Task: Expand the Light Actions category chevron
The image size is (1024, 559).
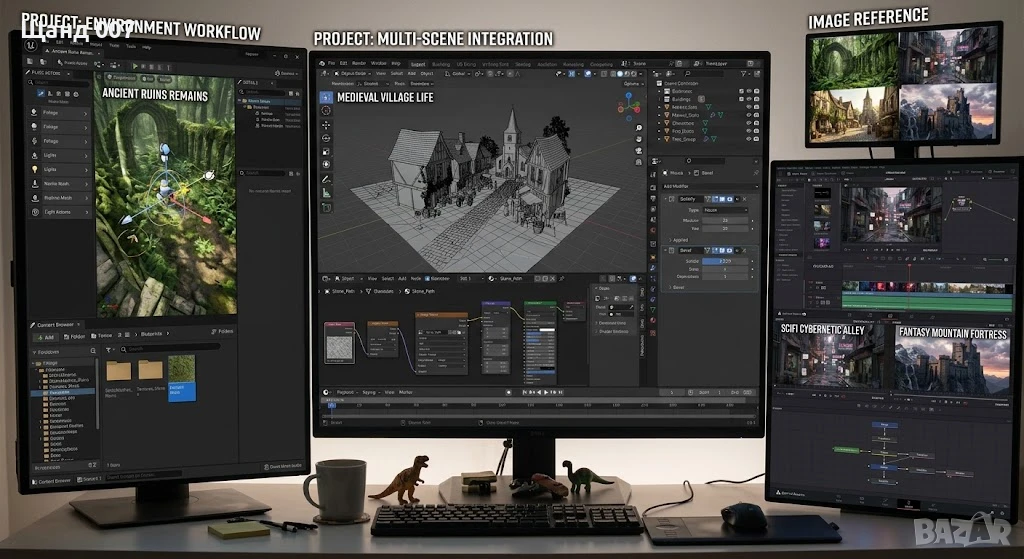Action: click(87, 212)
